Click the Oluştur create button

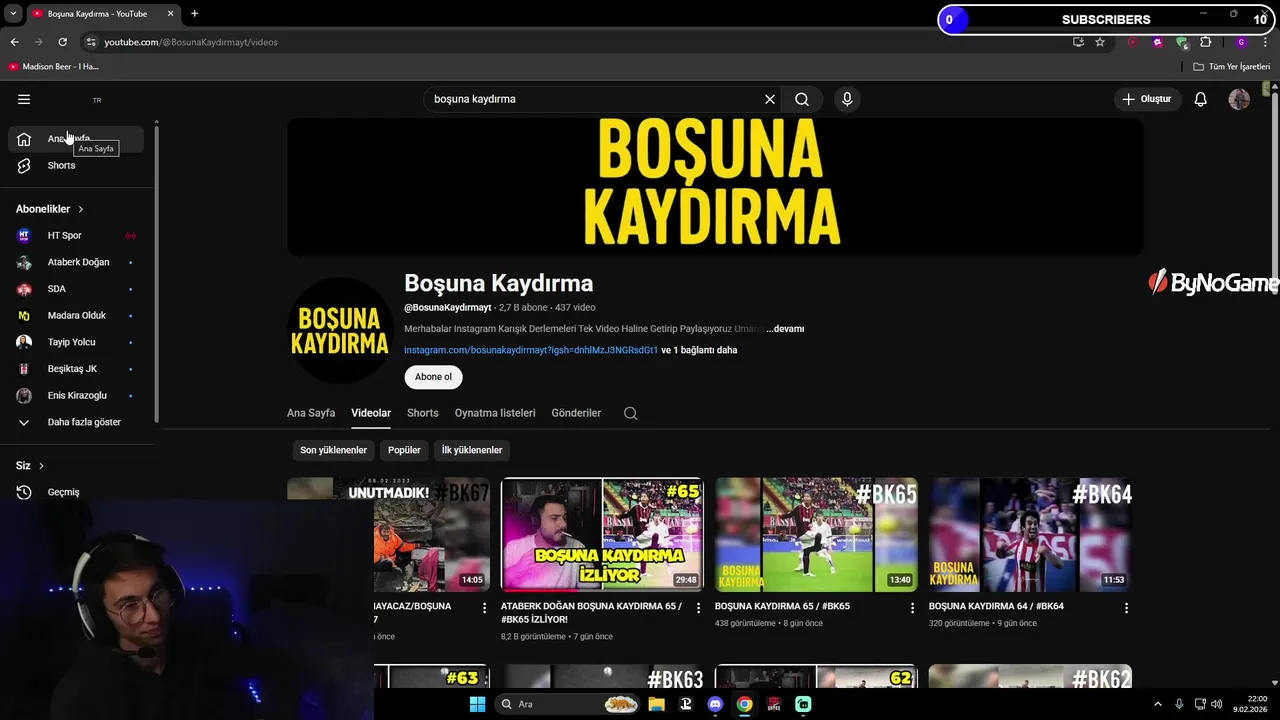click(x=1148, y=99)
